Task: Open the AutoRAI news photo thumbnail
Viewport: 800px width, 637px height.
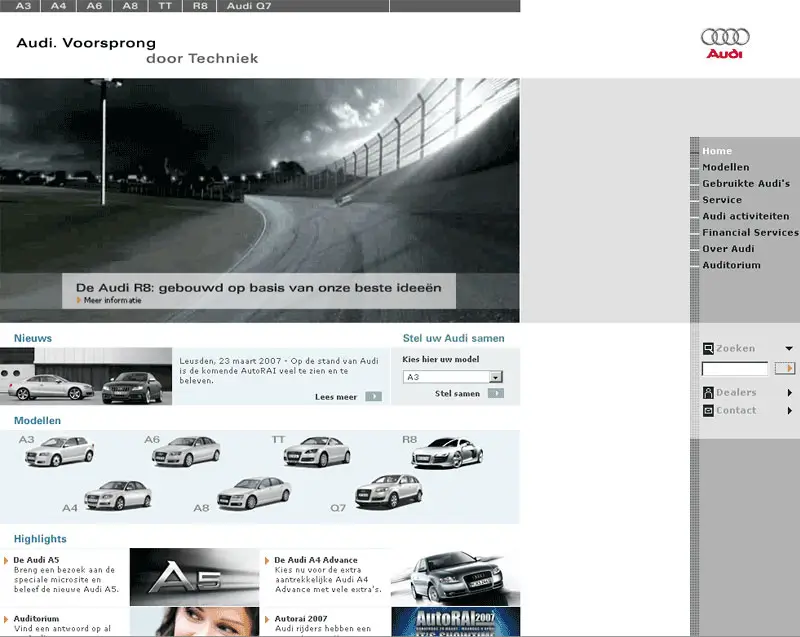Action: pos(86,376)
